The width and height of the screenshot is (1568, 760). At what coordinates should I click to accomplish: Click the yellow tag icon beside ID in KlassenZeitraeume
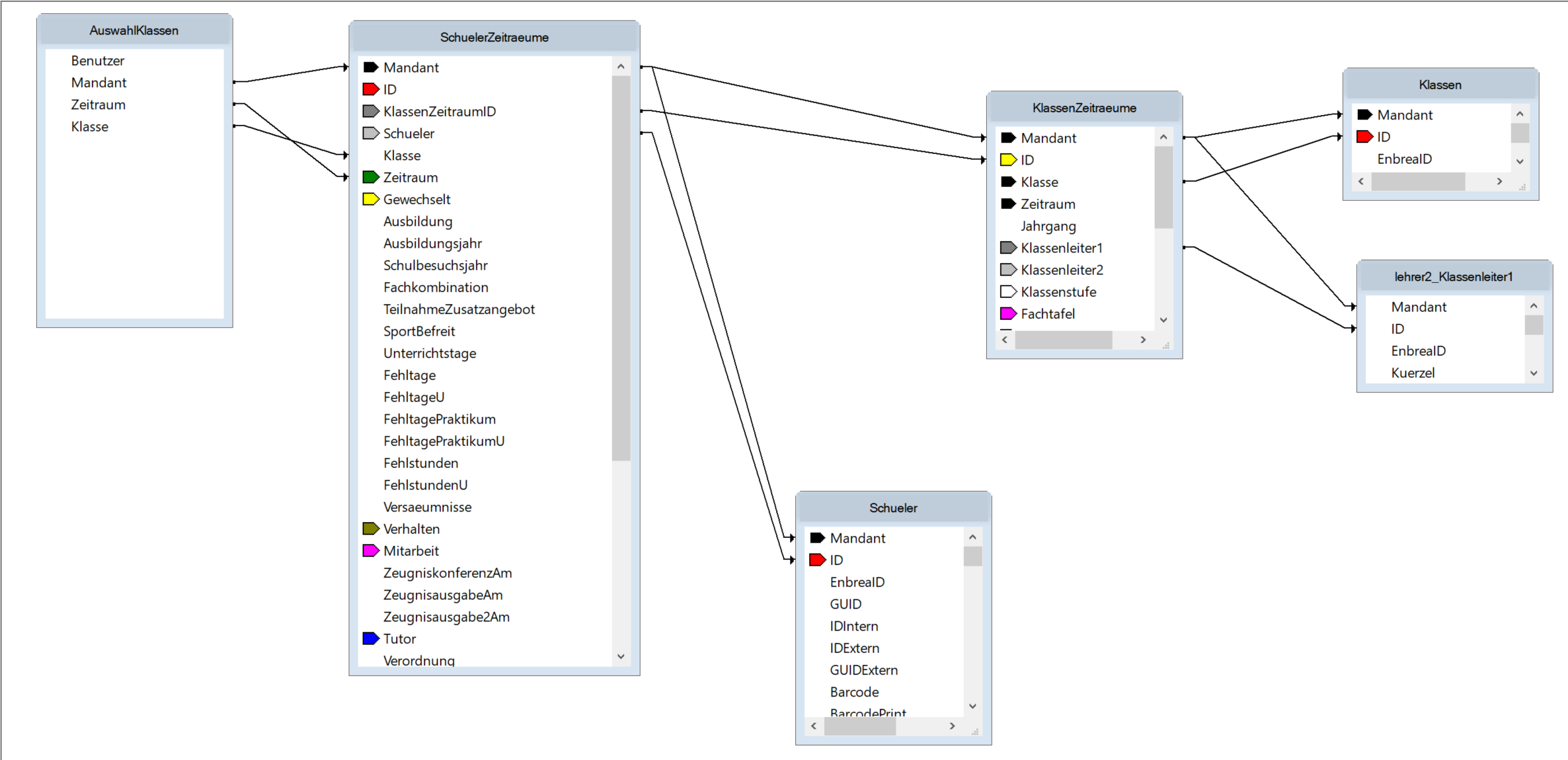point(1008,160)
